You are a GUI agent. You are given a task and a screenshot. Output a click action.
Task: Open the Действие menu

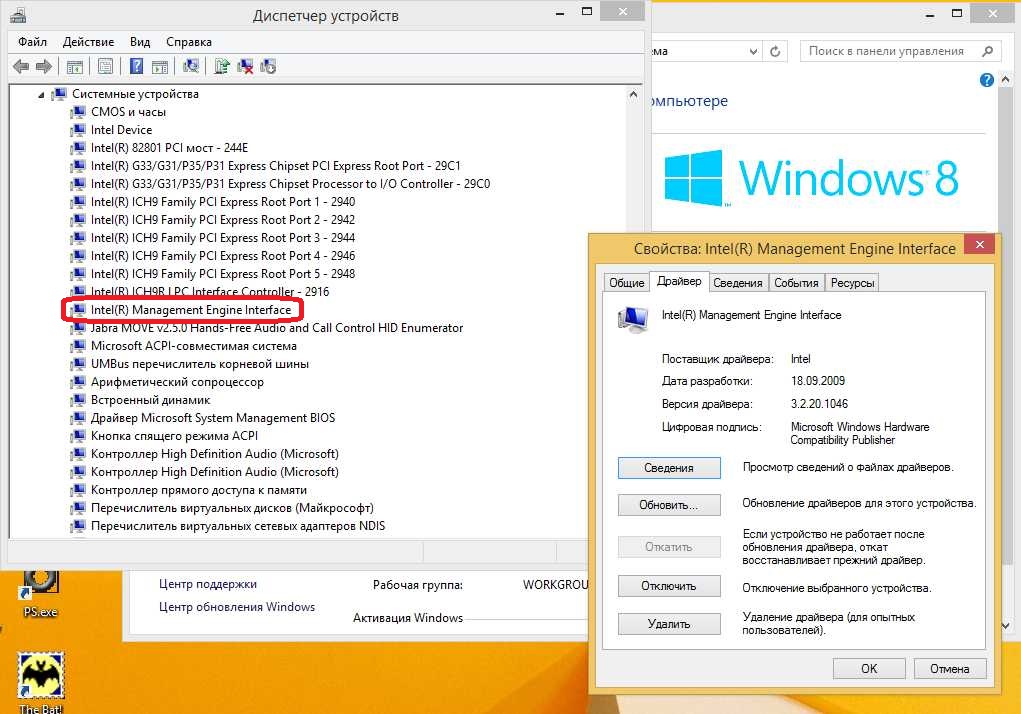point(89,42)
